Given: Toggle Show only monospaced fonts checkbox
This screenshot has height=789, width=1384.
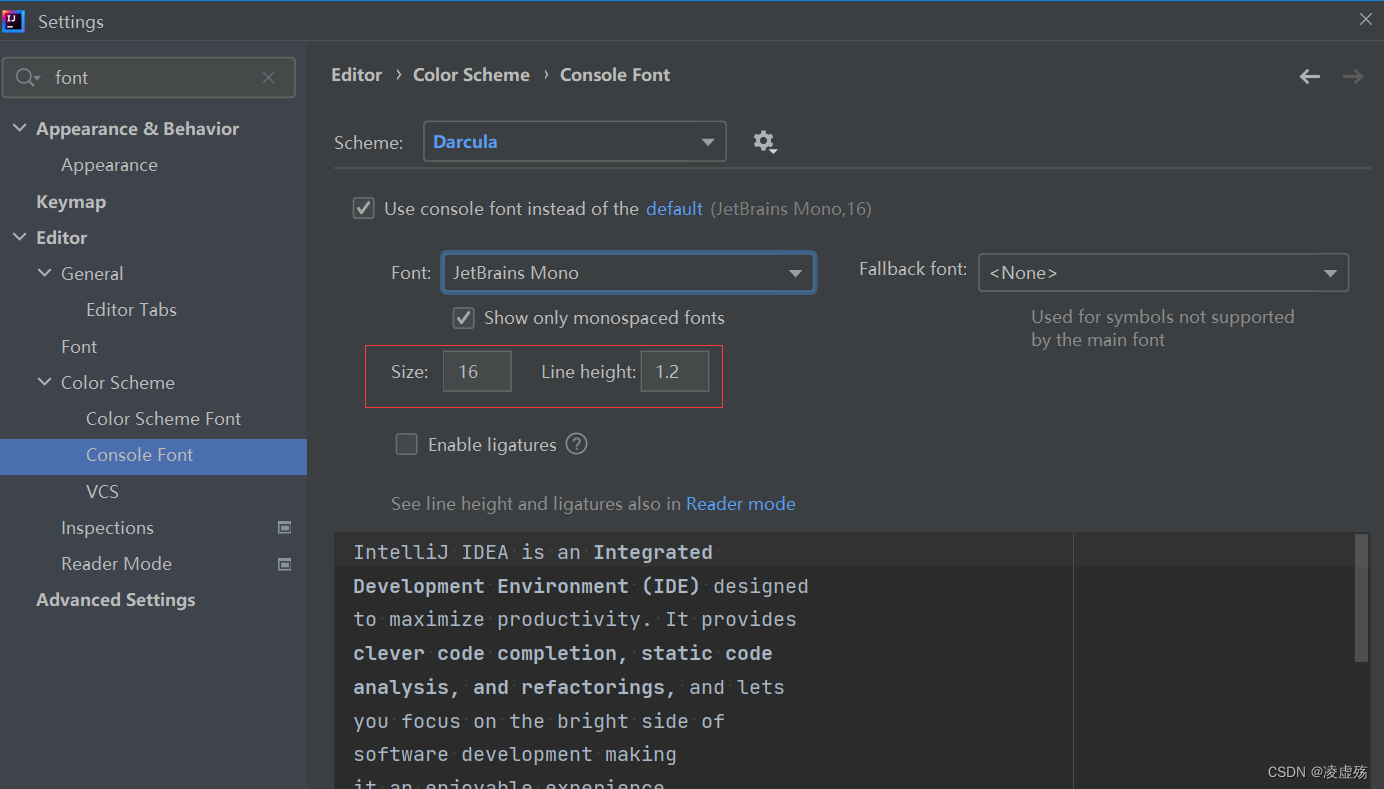Looking at the screenshot, I should 463,318.
